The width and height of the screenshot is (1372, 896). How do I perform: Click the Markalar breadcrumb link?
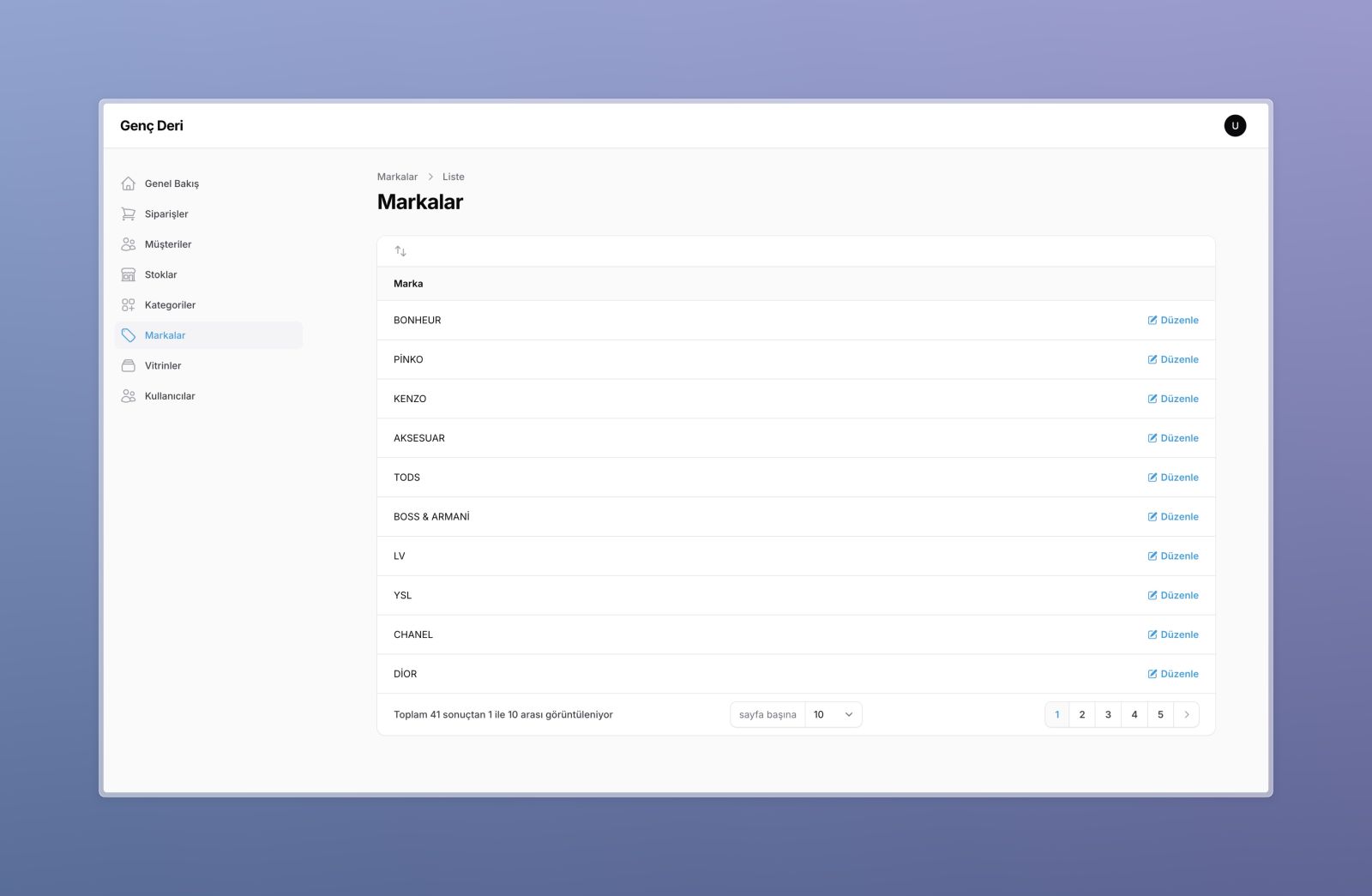pyautogui.click(x=397, y=177)
